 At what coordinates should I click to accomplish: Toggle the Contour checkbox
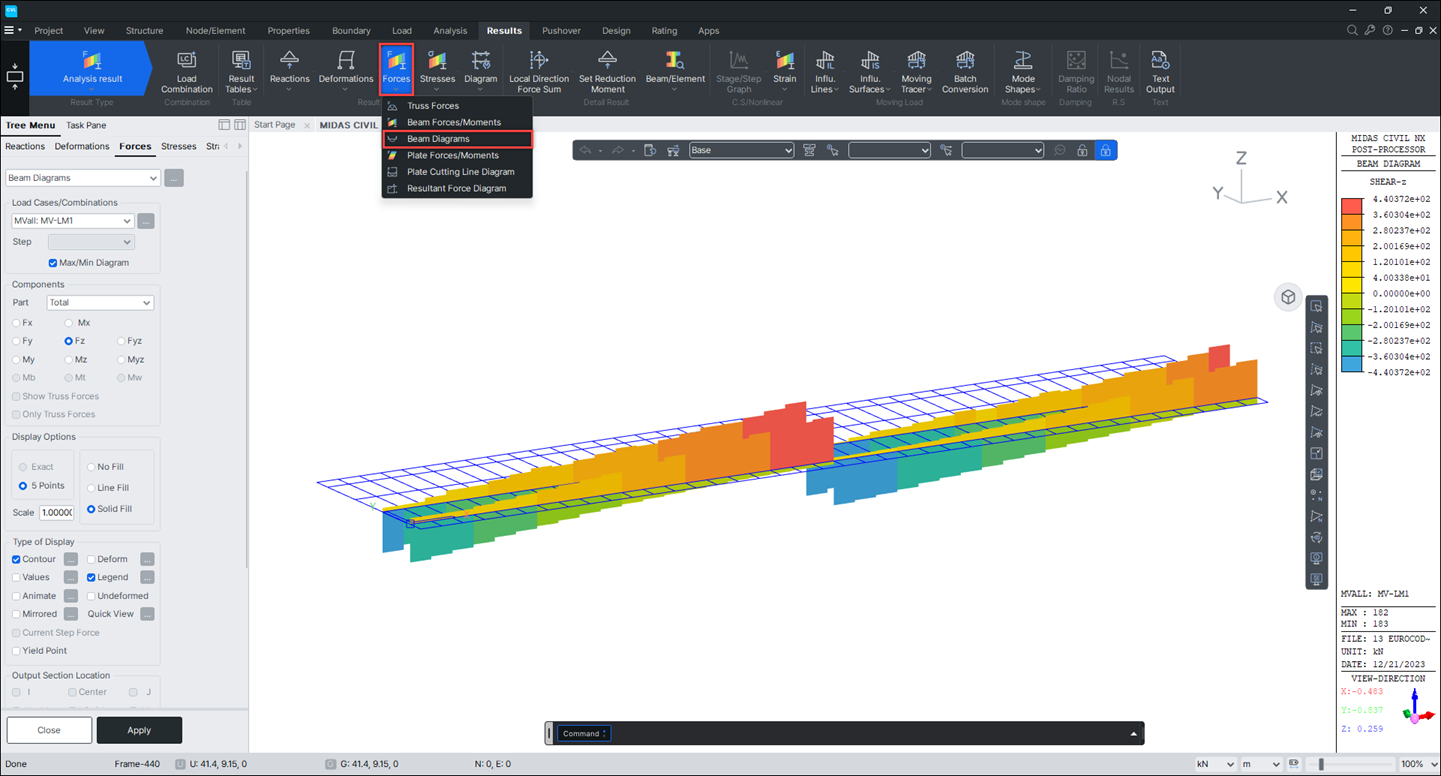coord(17,559)
